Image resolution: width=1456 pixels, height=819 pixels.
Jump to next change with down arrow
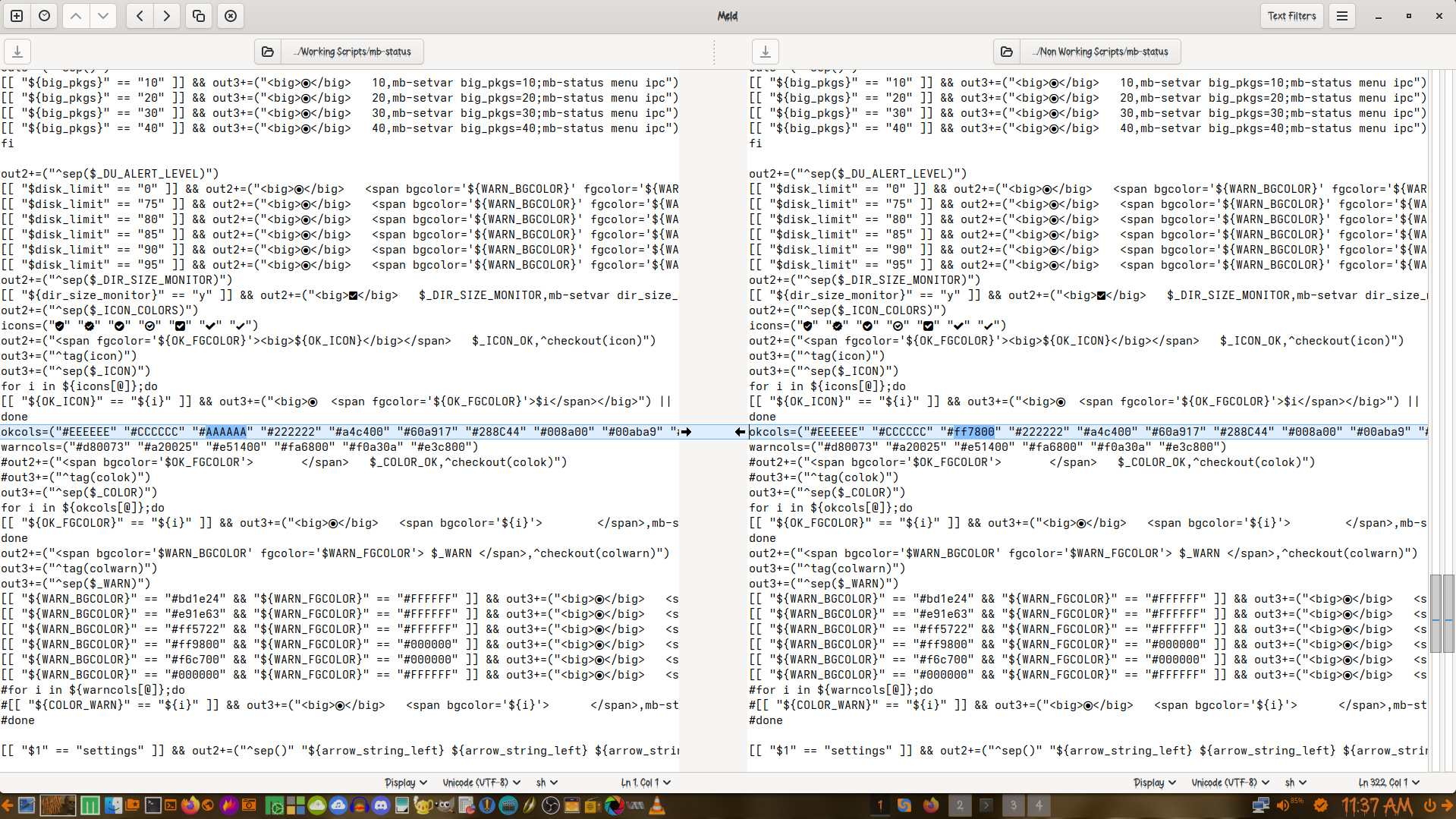pyautogui.click(x=103, y=16)
